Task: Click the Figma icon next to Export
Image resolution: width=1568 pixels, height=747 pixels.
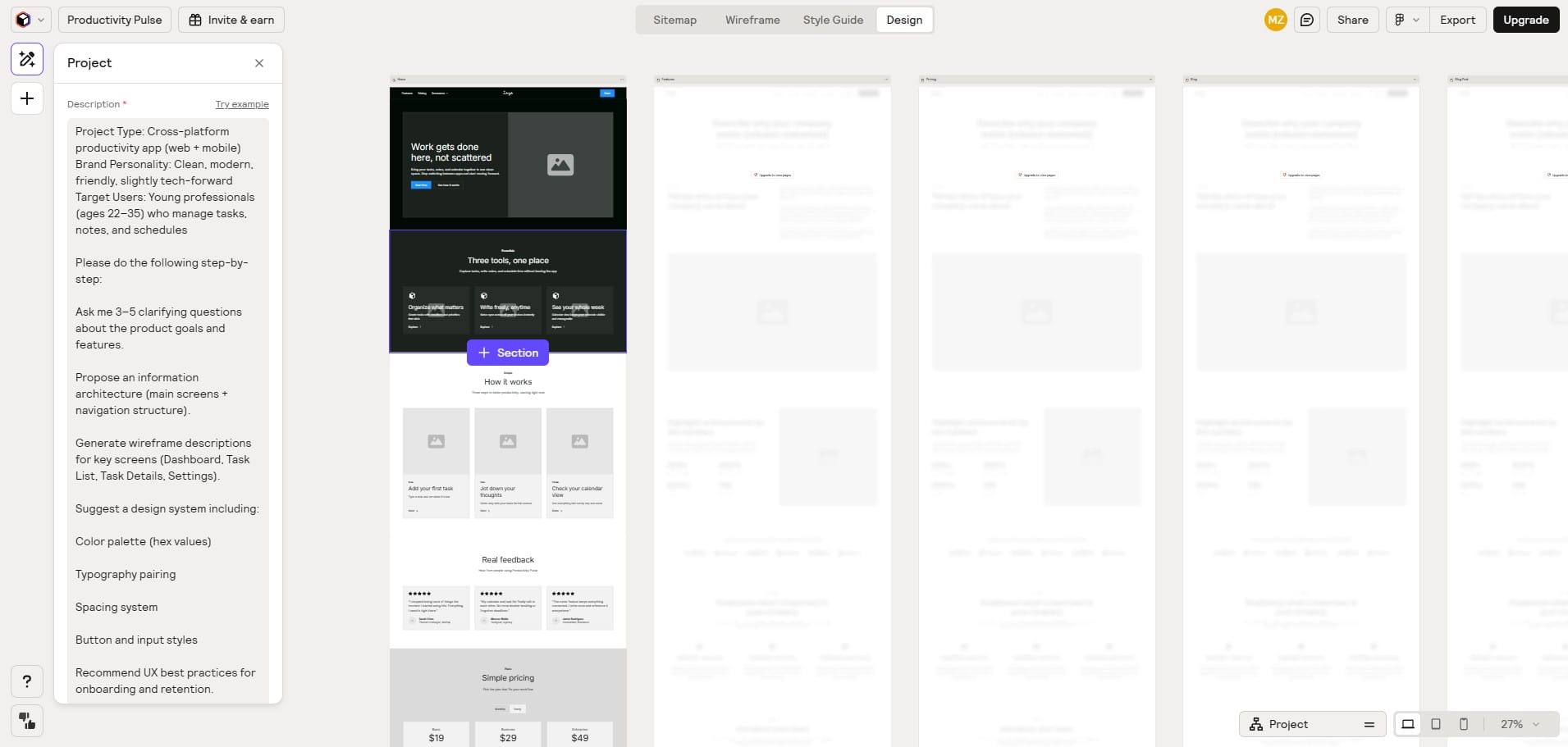Action: tap(1401, 19)
